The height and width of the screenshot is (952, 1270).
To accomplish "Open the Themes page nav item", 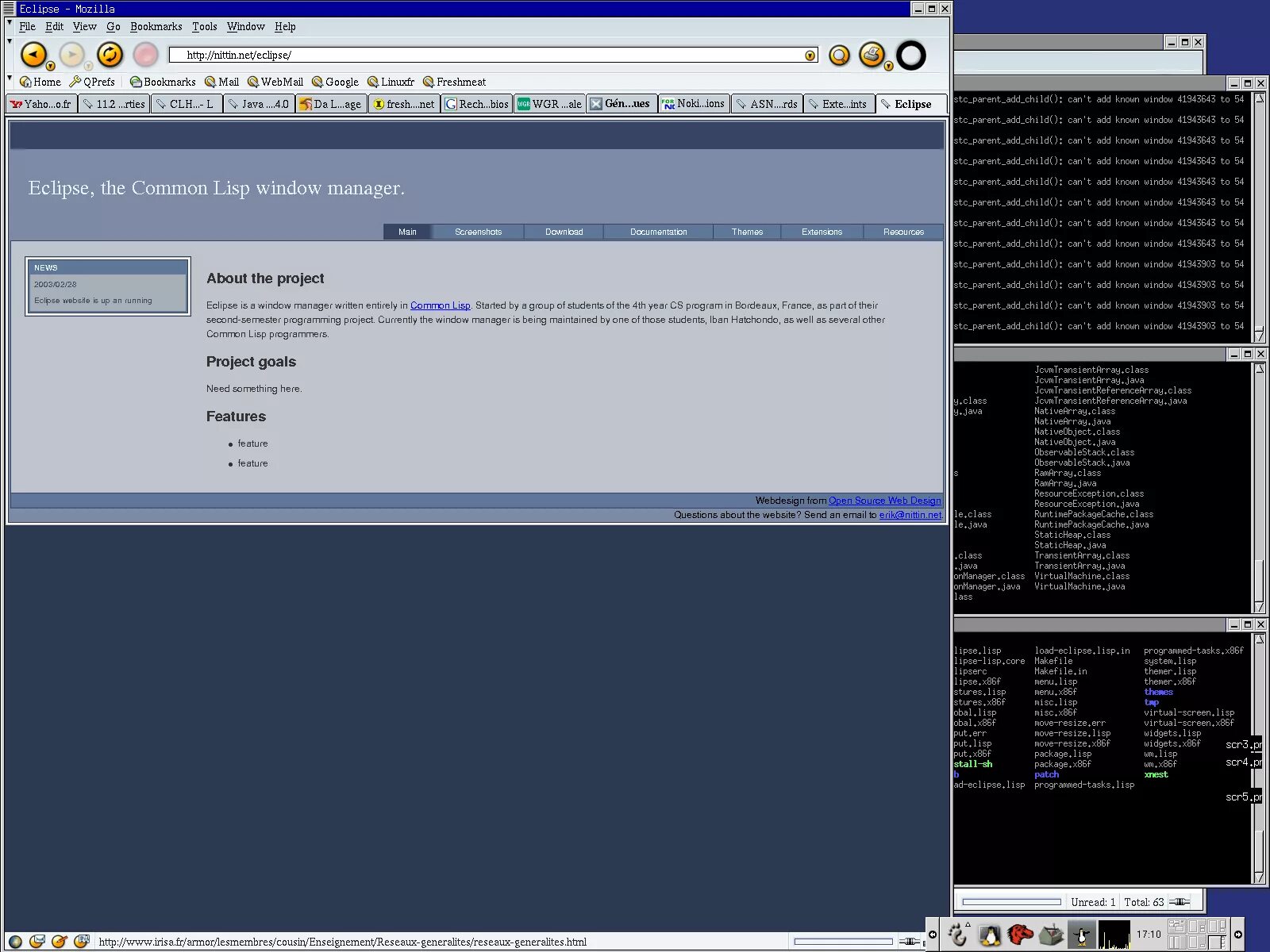I will [747, 232].
